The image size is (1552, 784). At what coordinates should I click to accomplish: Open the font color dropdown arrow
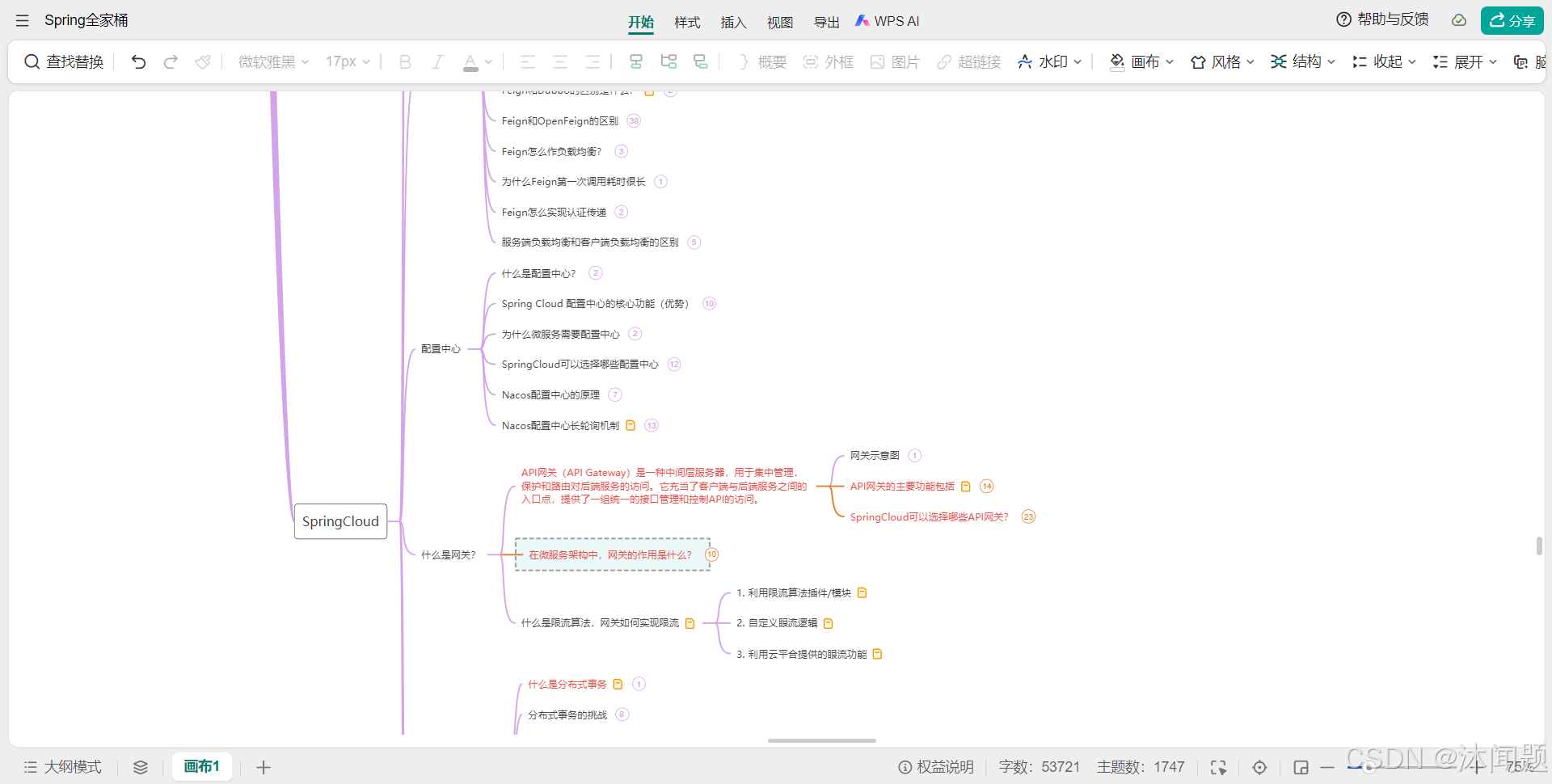[488, 61]
